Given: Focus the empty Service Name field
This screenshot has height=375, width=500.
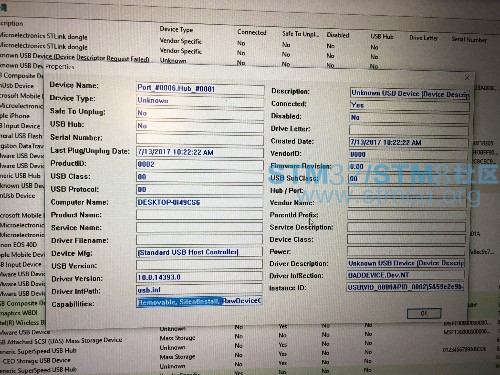Looking at the screenshot, I should 200,227.
